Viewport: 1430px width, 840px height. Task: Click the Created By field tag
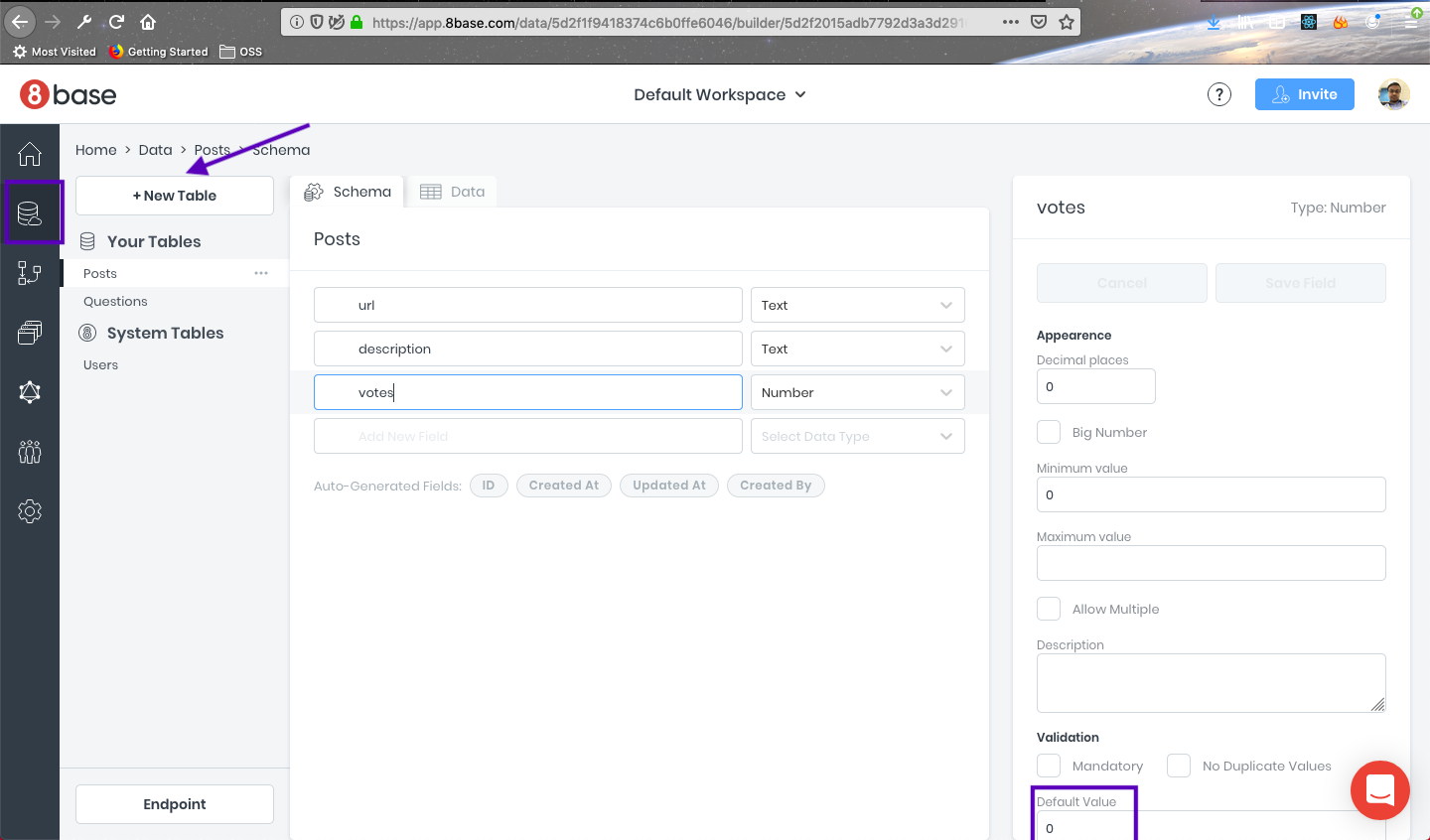point(776,486)
